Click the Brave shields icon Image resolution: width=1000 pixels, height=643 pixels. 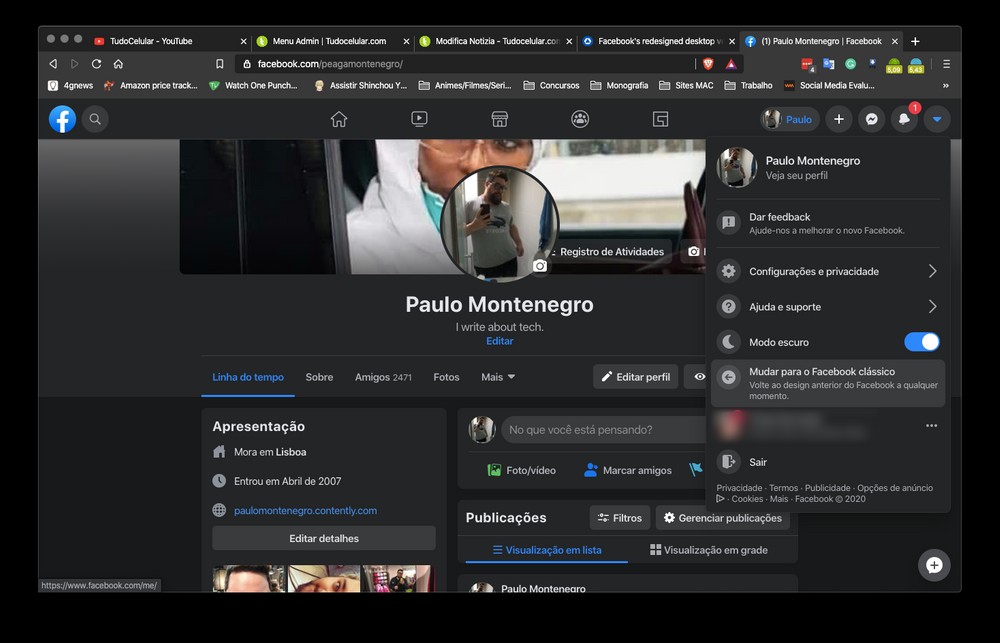(708, 64)
